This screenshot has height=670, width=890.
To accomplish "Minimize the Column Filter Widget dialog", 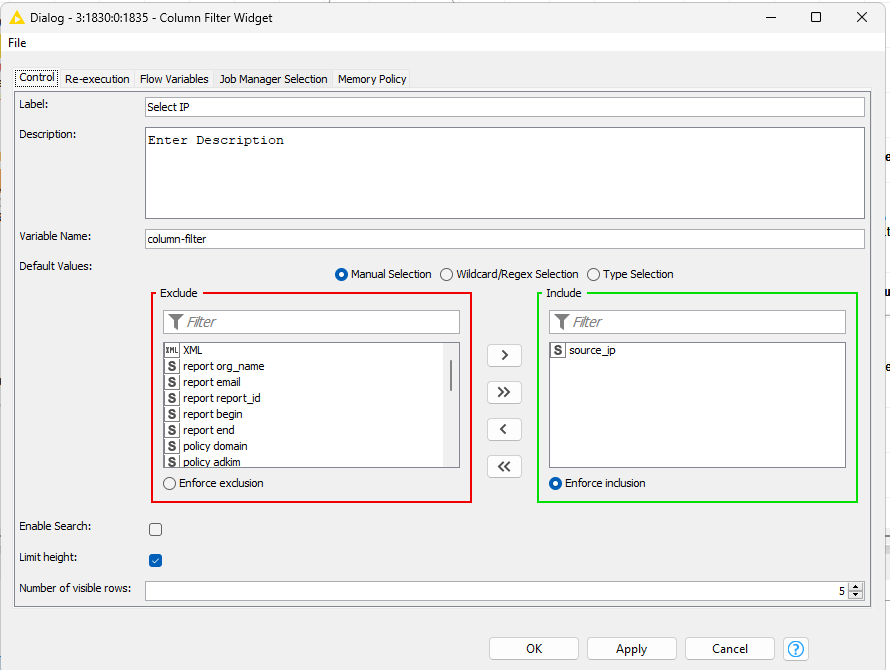I will tap(771, 17).
